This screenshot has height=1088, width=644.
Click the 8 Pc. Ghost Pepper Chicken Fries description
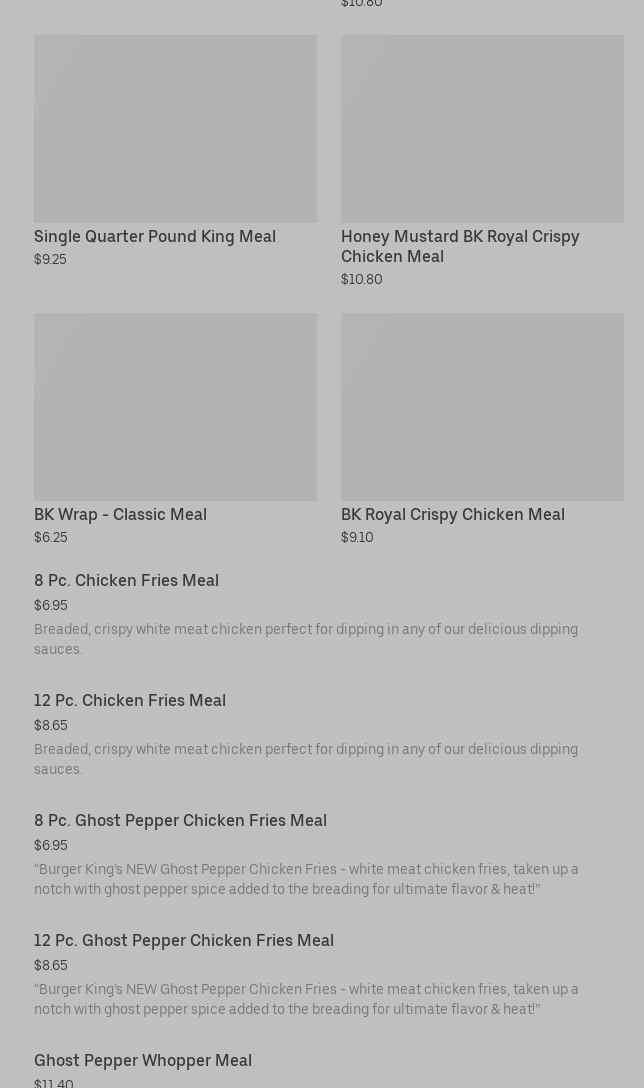coord(306,879)
